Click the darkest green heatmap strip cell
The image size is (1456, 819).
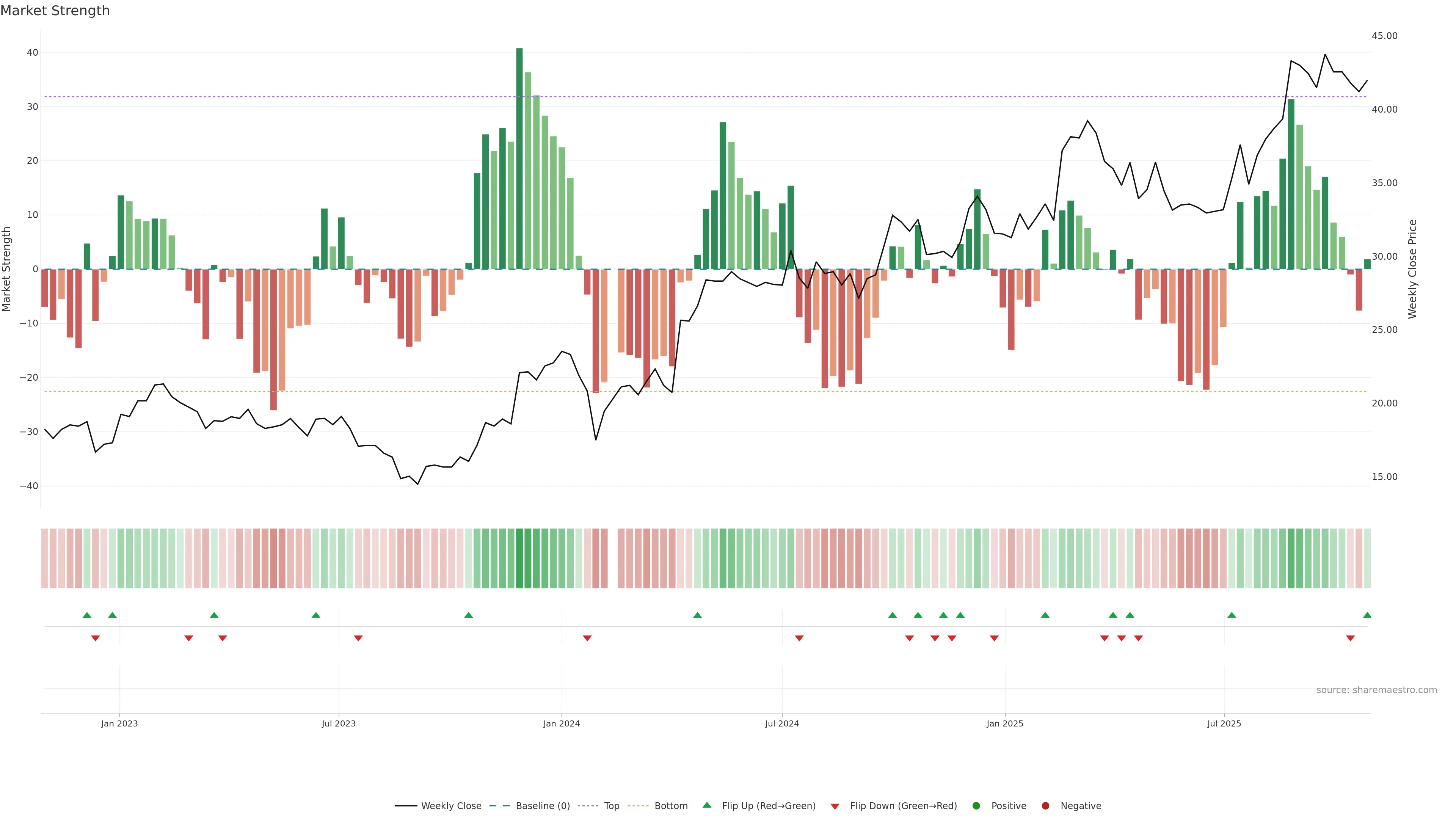point(519,558)
